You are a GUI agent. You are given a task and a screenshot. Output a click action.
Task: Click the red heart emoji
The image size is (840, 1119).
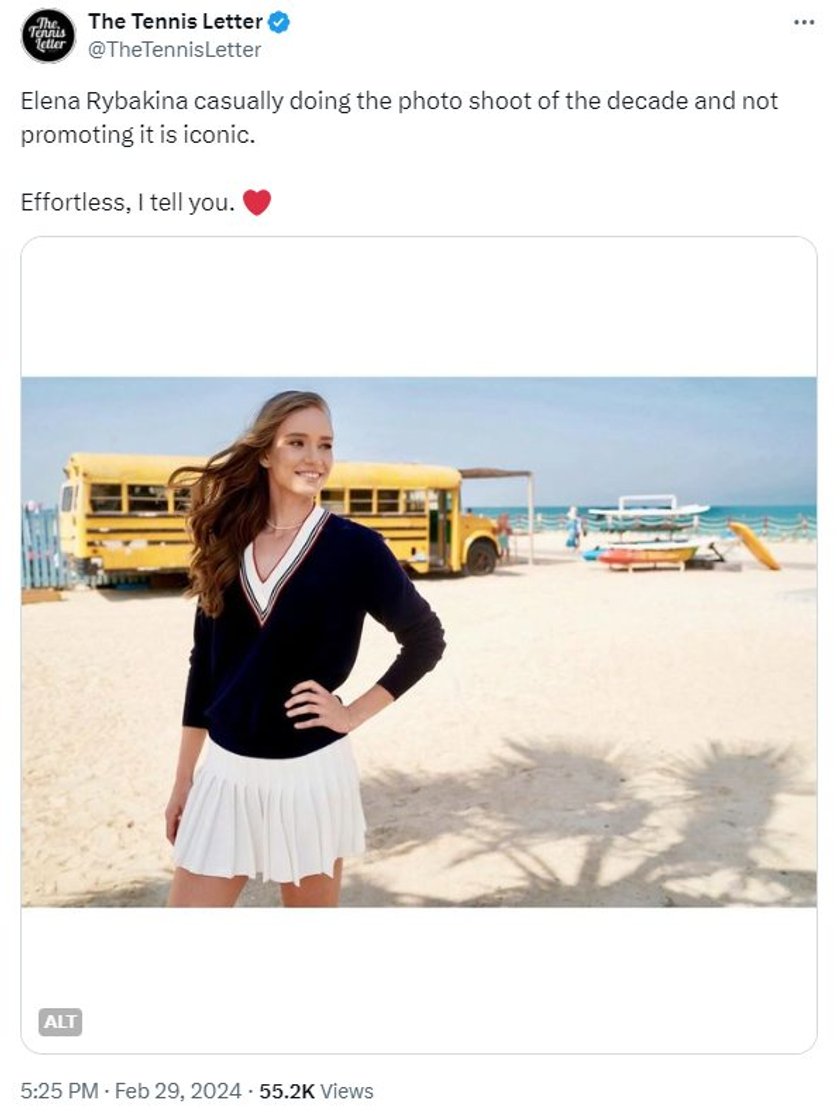(x=257, y=202)
